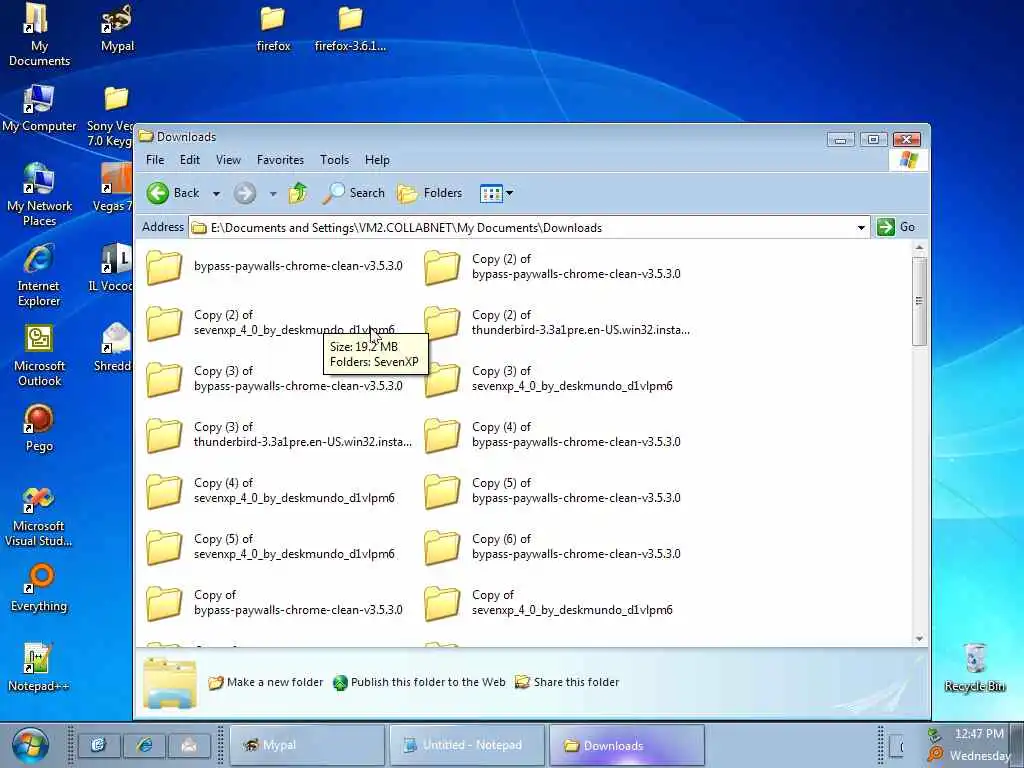The width and height of the screenshot is (1024, 768).
Task: Select Copy (2) of bypass-paywalls folder
Action: pyautogui.click(x=552, y=266)
